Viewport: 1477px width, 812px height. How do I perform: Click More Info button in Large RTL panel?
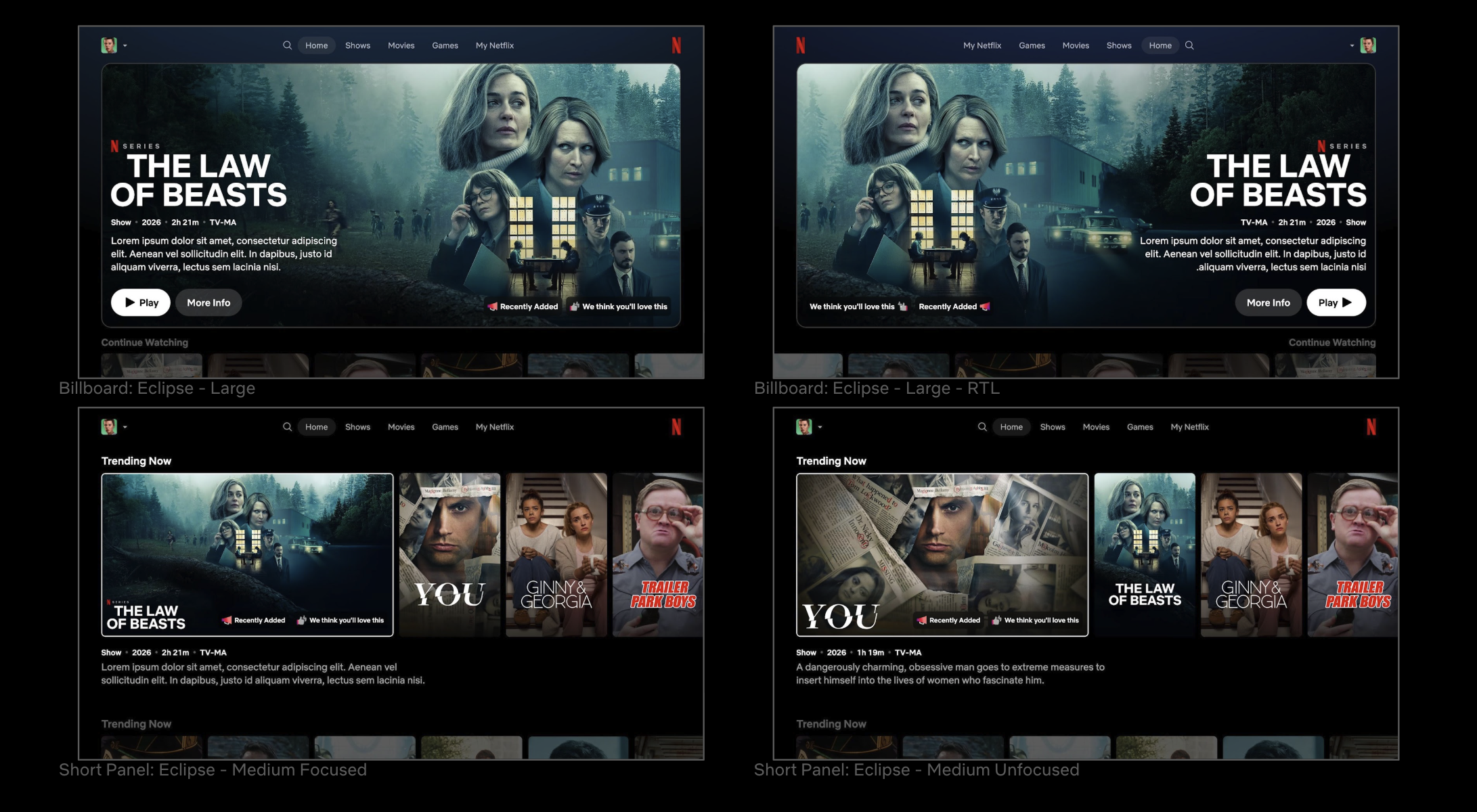1269,302
